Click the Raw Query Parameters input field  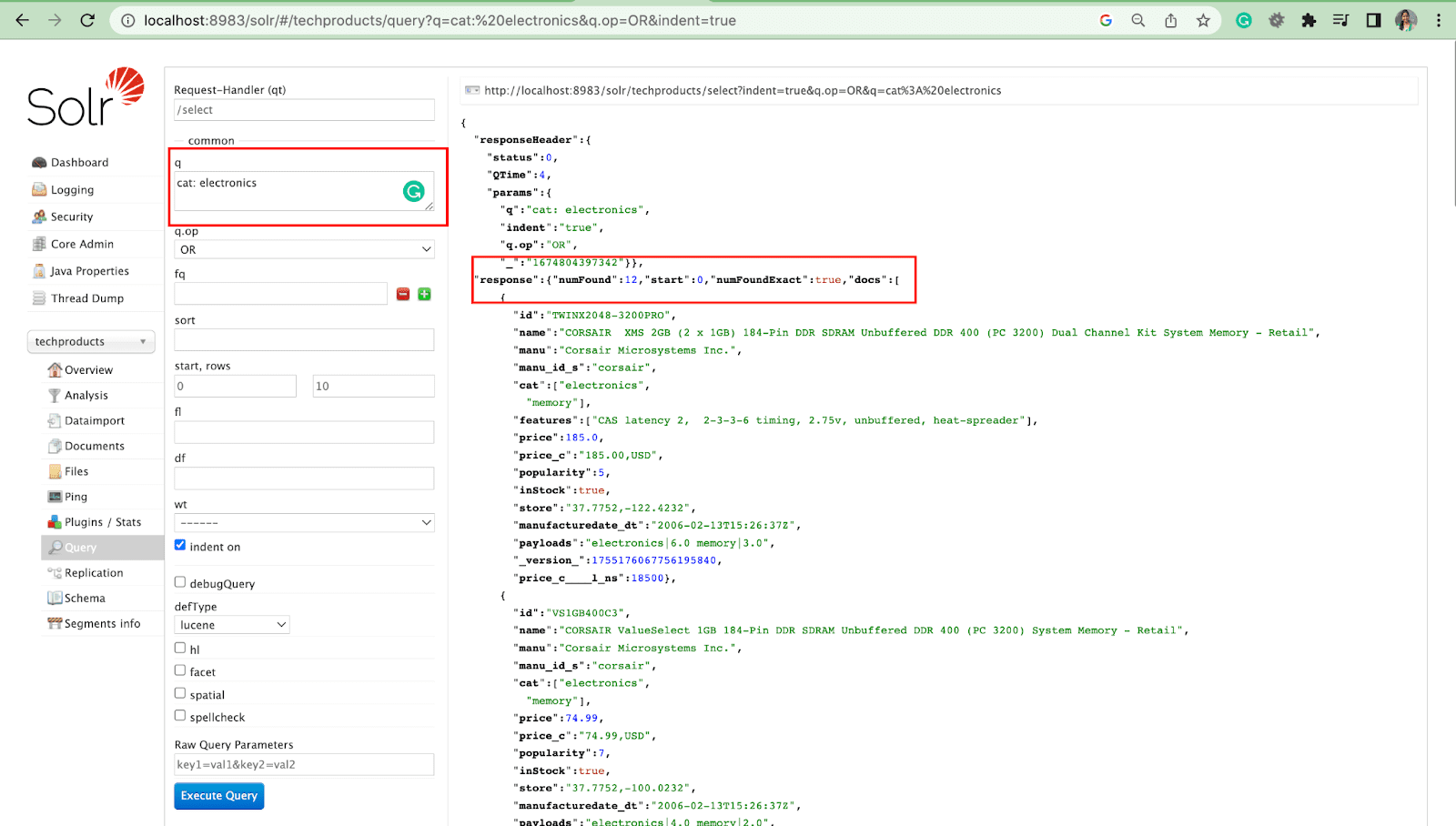click(x=304, y=765)
